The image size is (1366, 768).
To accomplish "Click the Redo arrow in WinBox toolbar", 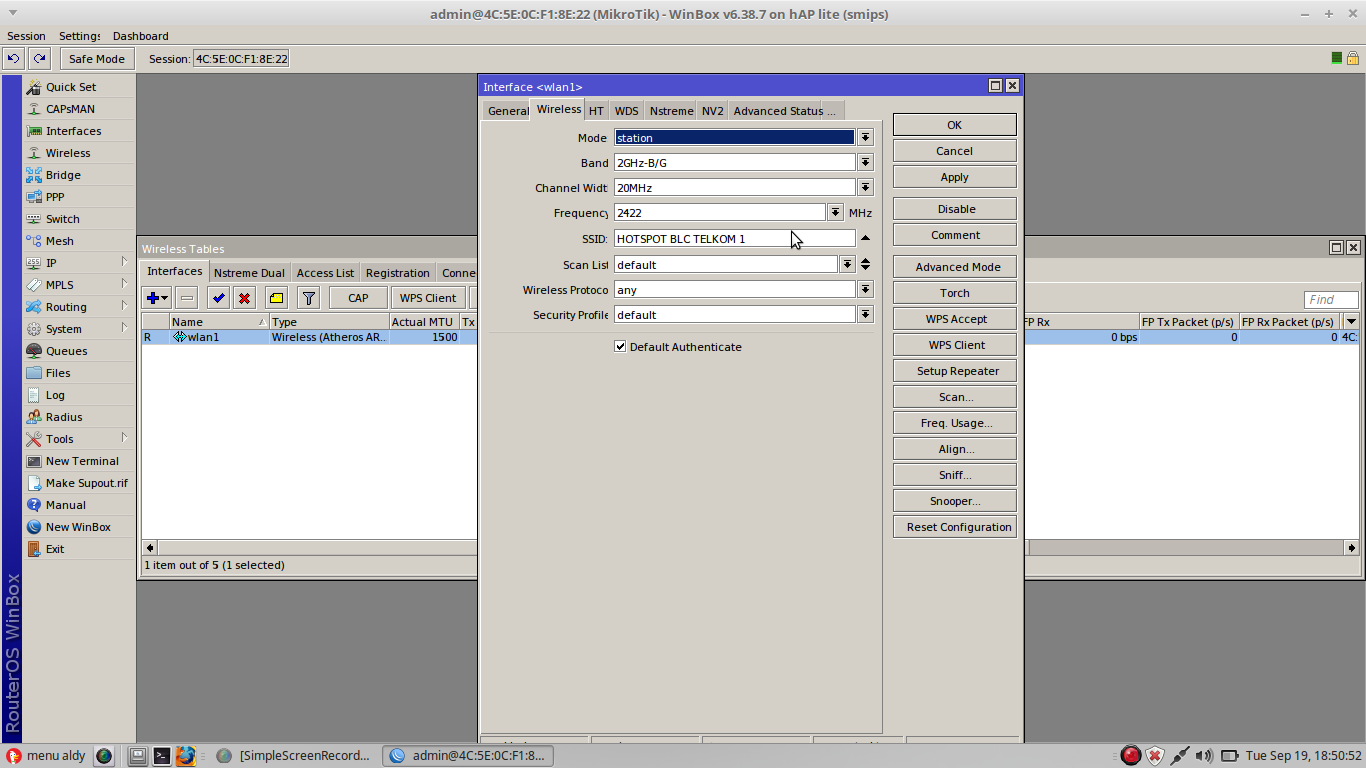I will pos(38,59).
